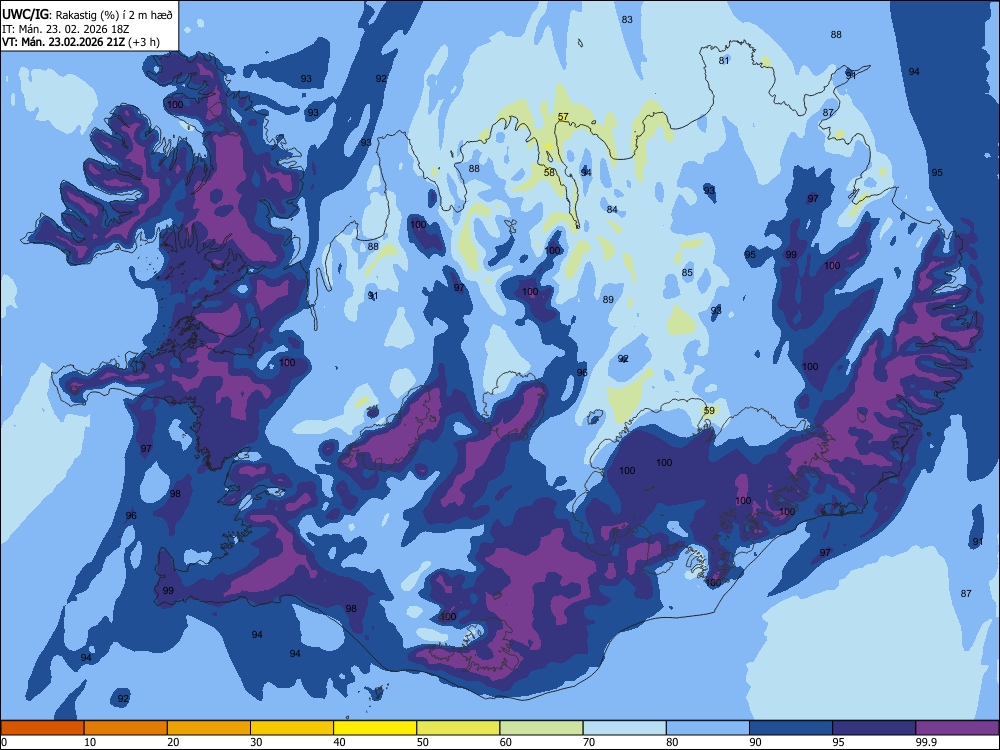Click the orange 10–20 legend swatch

[x=126, y=728]
